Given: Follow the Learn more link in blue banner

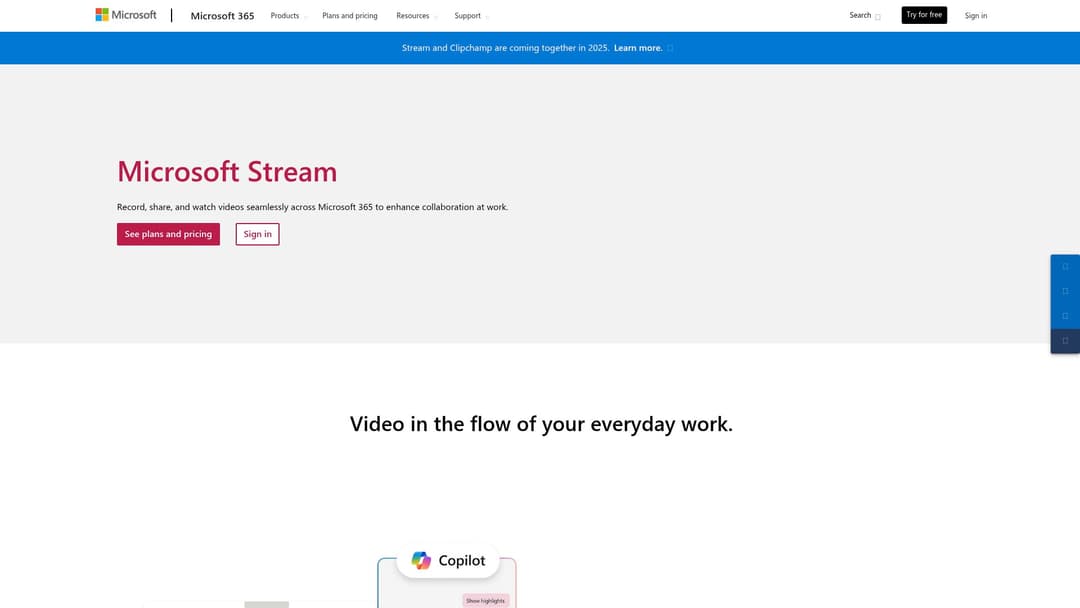Looking at the screenshot, I should 638,48.
